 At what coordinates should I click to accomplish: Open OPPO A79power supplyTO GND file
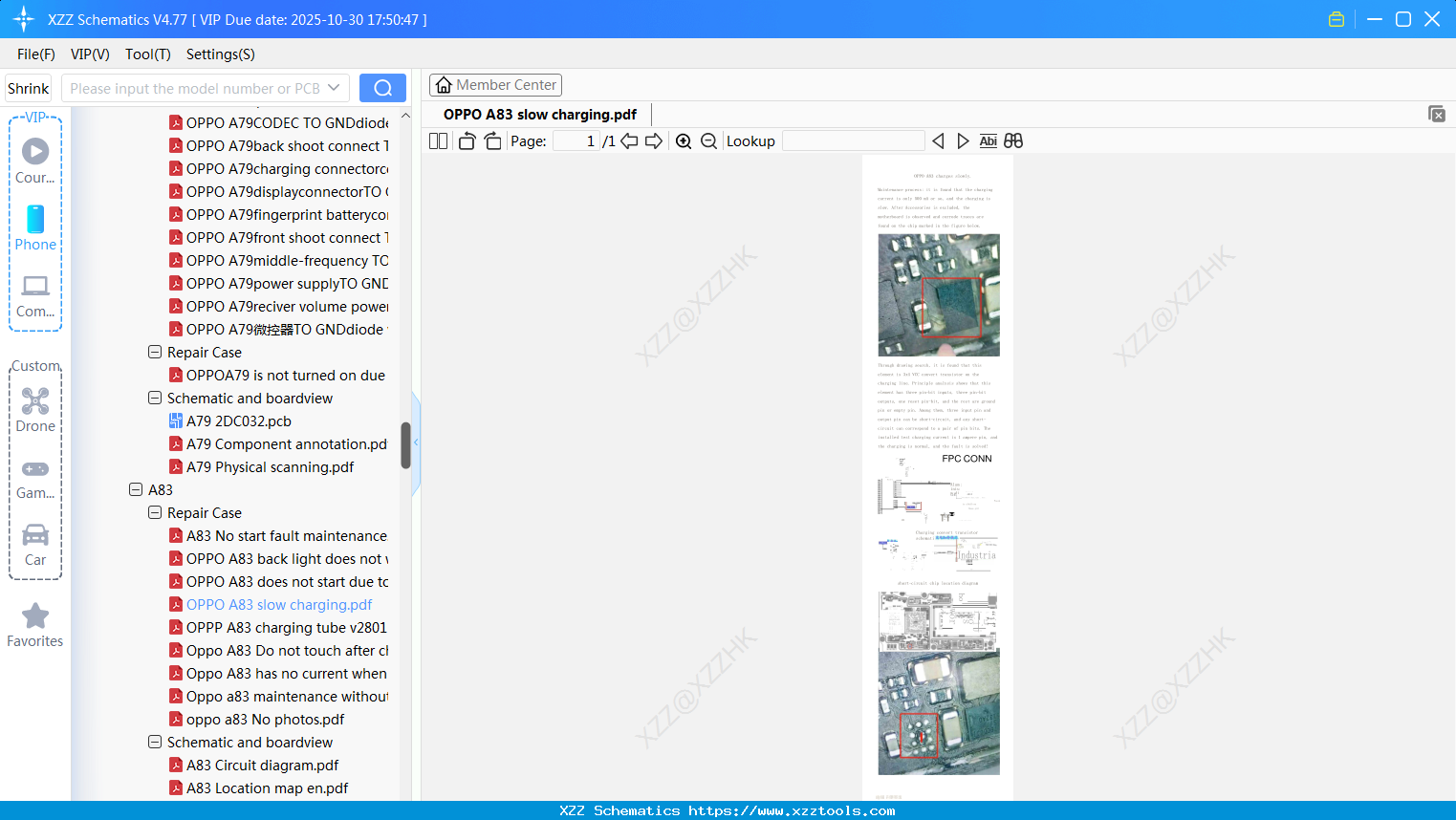click(279, 284)
